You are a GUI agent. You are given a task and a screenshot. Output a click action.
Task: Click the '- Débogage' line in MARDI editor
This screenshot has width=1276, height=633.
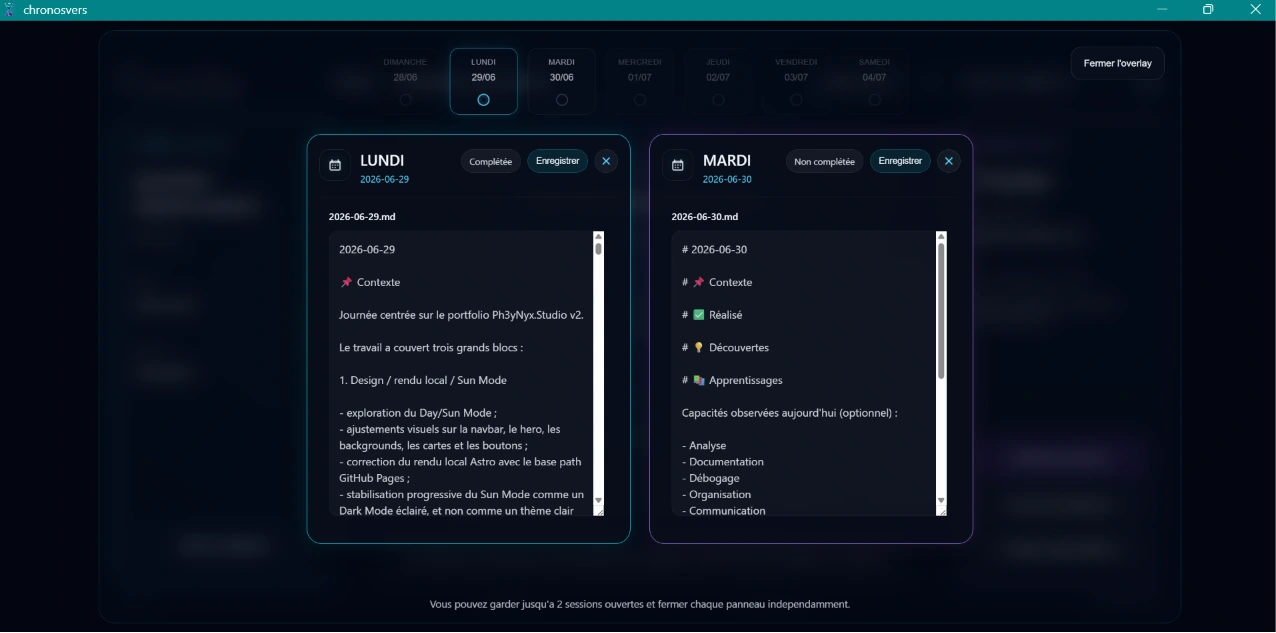pos(711,478)
